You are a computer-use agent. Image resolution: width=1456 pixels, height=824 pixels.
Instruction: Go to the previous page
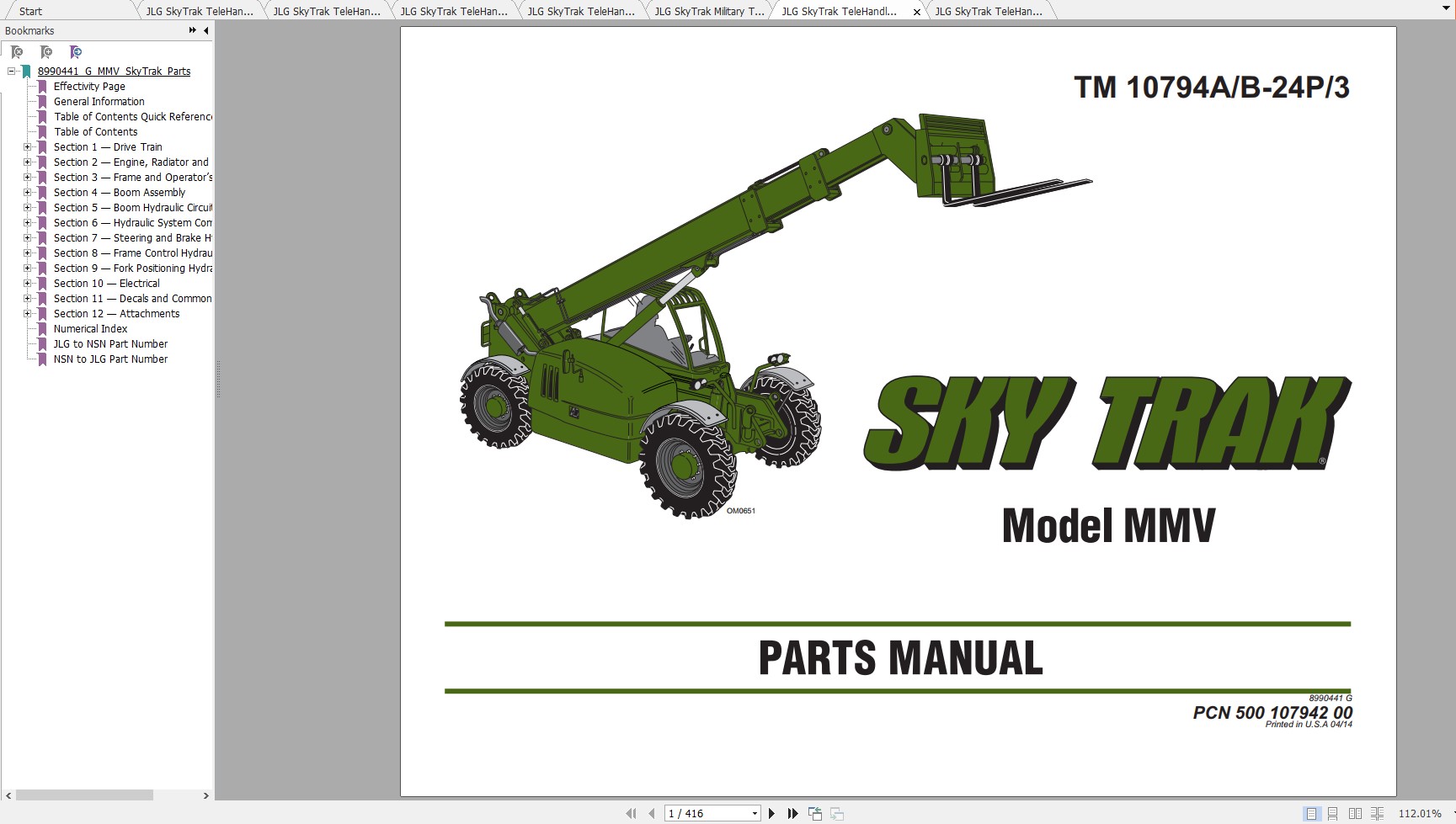tap(651, 813)
